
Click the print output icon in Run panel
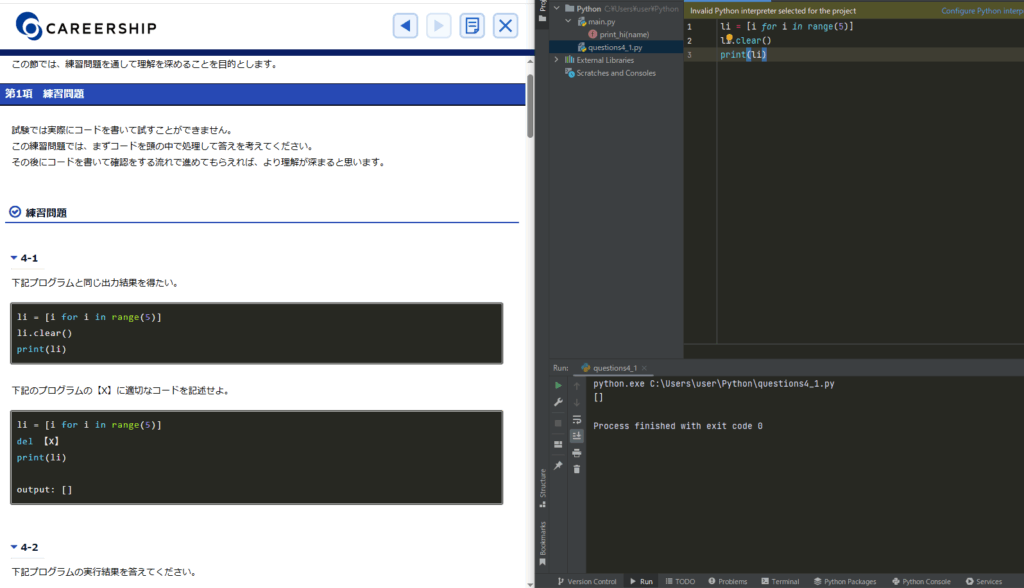(x=577, y=452)
